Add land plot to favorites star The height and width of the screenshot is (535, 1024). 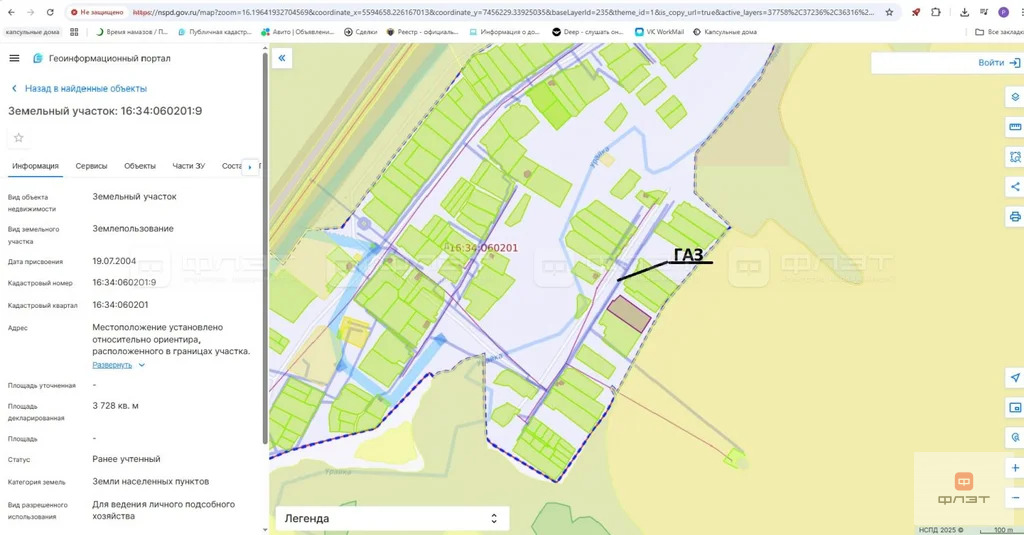tap(18, 138)
